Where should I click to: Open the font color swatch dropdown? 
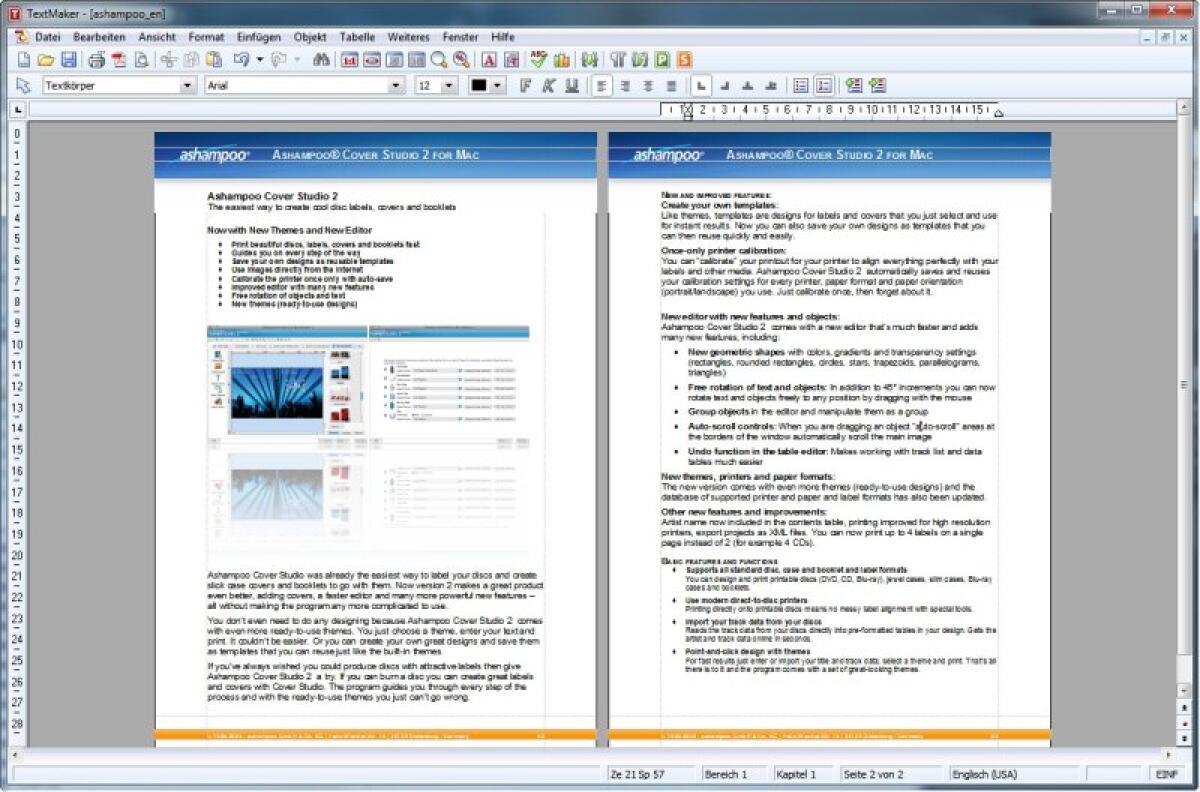point(499,85)
